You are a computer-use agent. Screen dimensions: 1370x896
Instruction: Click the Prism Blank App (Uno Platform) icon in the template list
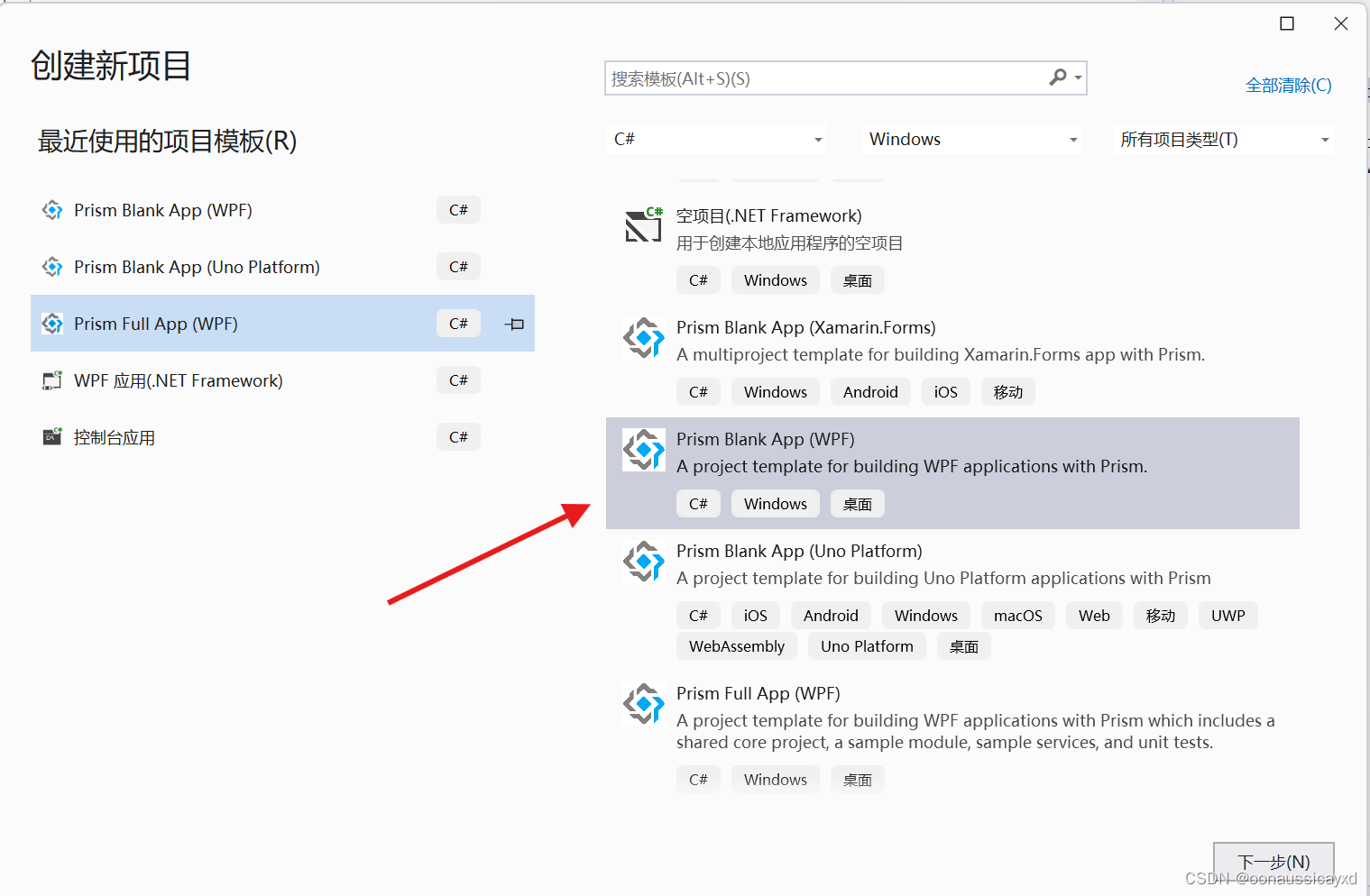click(x=644, y=562)
